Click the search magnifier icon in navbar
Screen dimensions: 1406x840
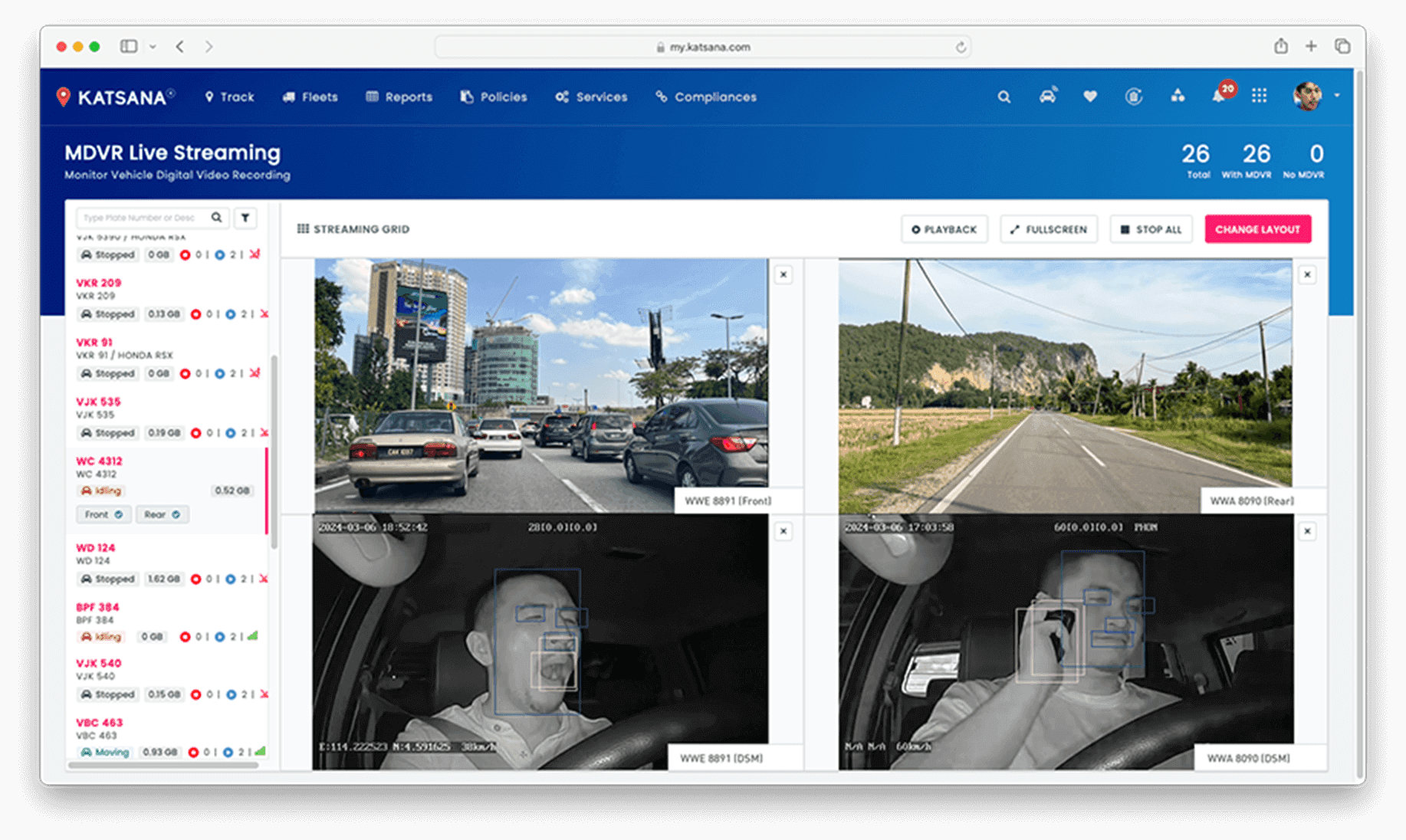pyautogui.click(x=1004, y=97)
